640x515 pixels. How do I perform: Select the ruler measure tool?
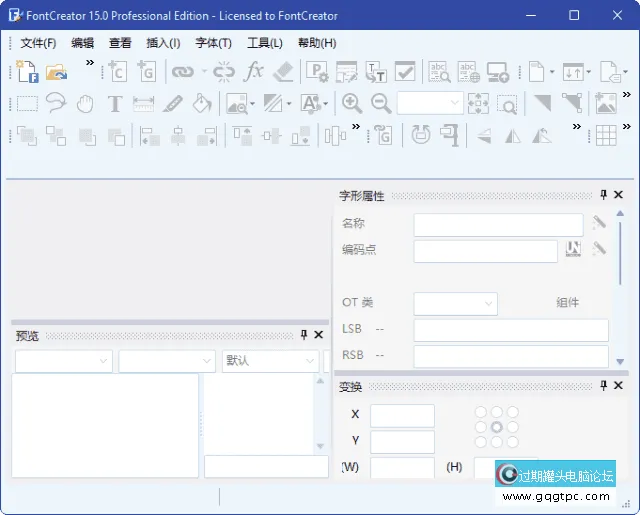(144, 104)
